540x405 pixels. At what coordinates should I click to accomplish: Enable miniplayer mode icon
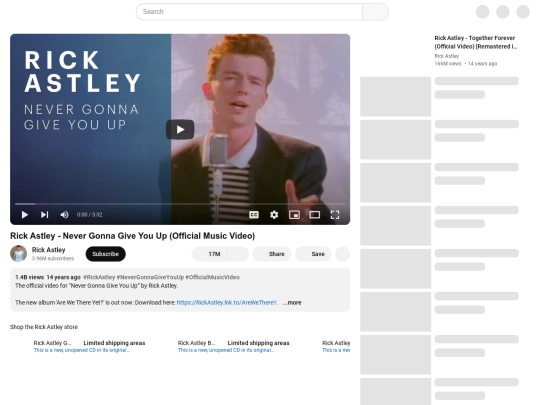point(294,215)
